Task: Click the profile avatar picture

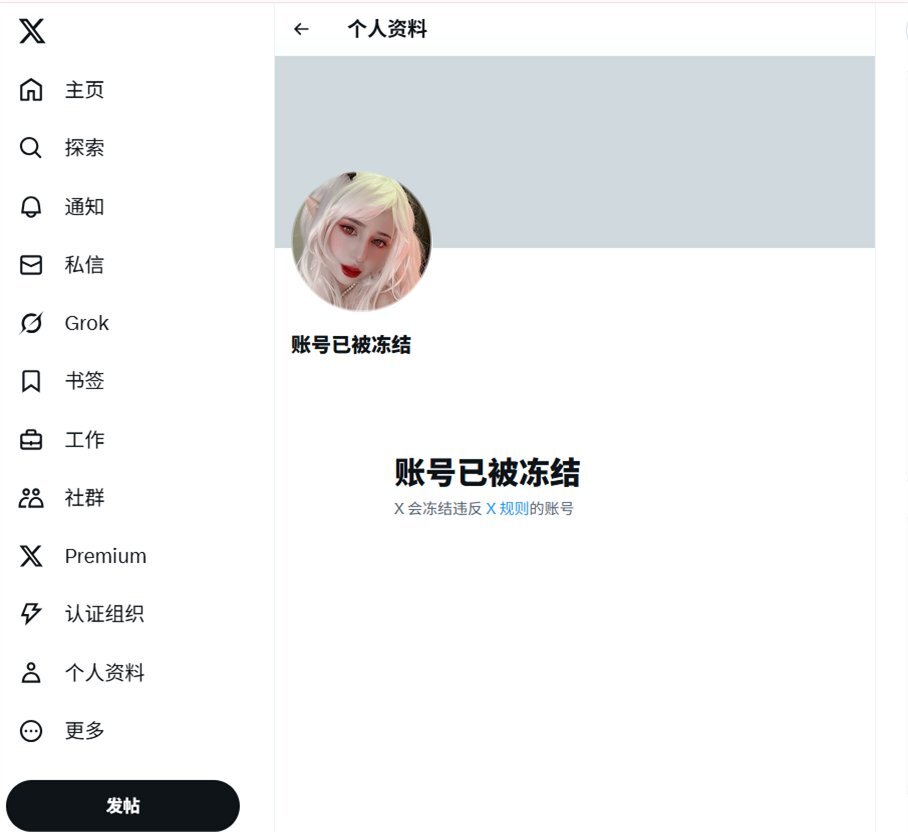Action: coord(361,241)
